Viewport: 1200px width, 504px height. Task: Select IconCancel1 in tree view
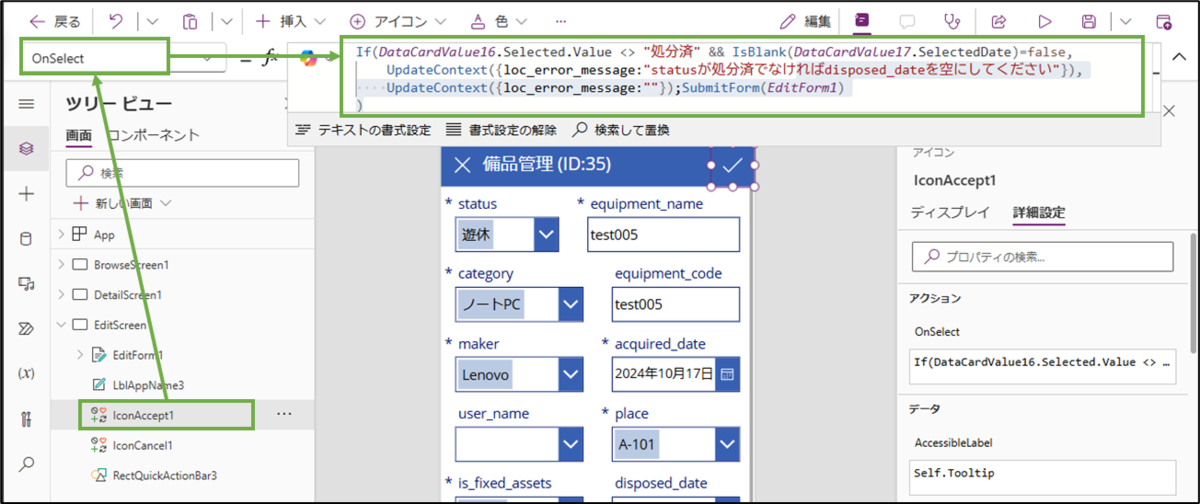point(141,444)
